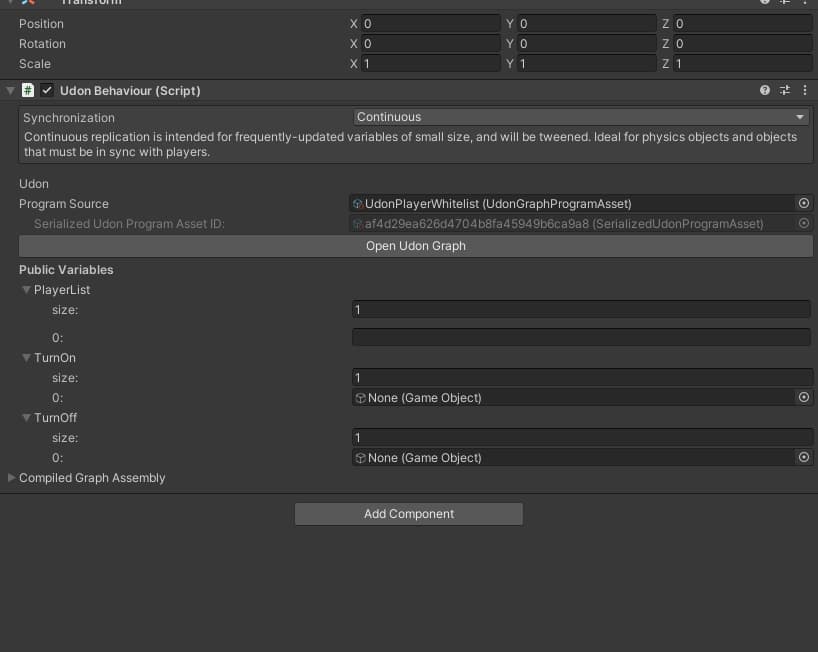Screen dimensions: 818x652
Task: Click the Scale label
Action: [x=34, y=64]
